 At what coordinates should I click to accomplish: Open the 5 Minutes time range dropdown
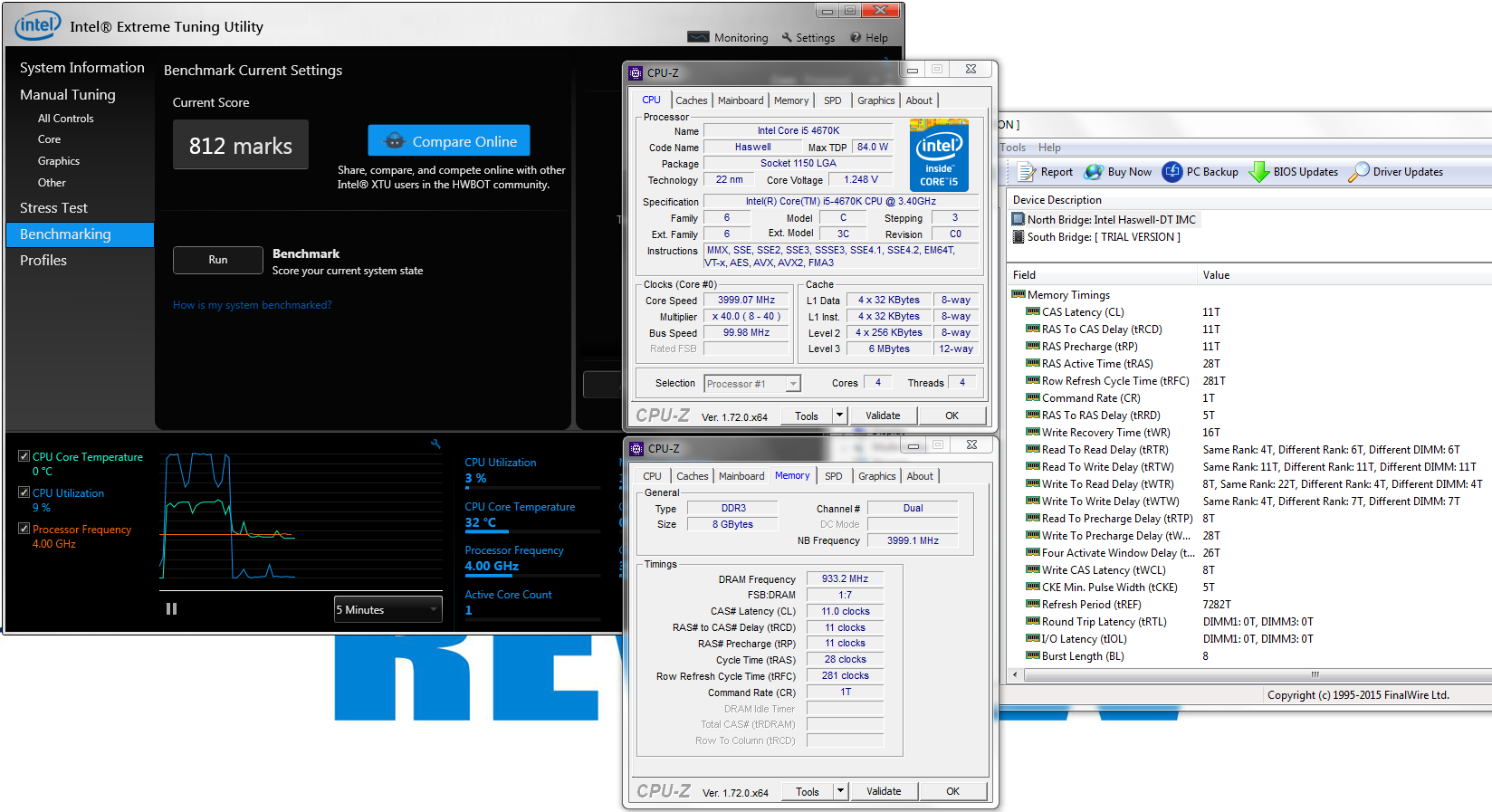[x=388, y=610]
